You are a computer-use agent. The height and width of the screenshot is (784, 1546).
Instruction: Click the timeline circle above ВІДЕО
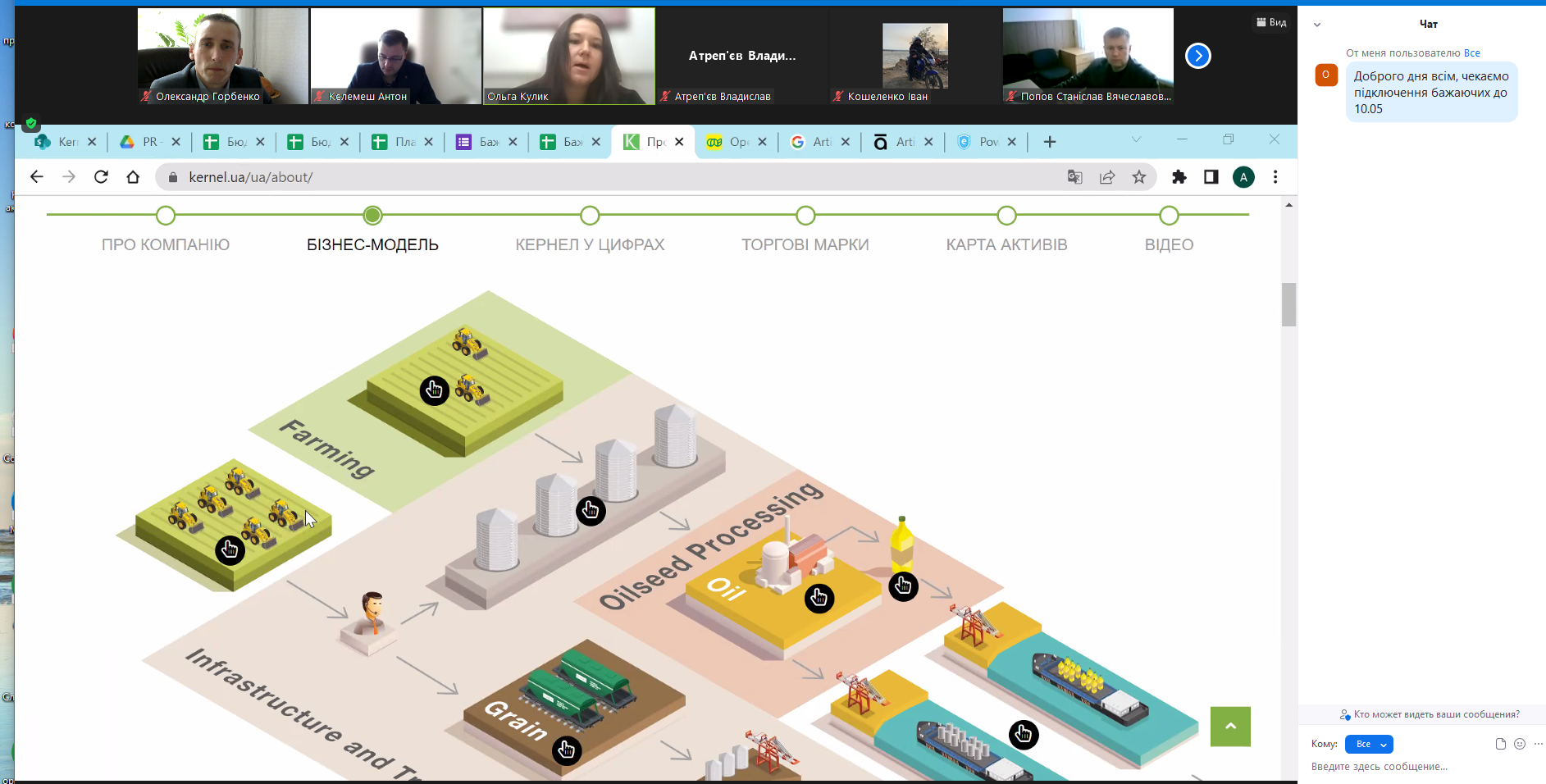coord(1169,216)
